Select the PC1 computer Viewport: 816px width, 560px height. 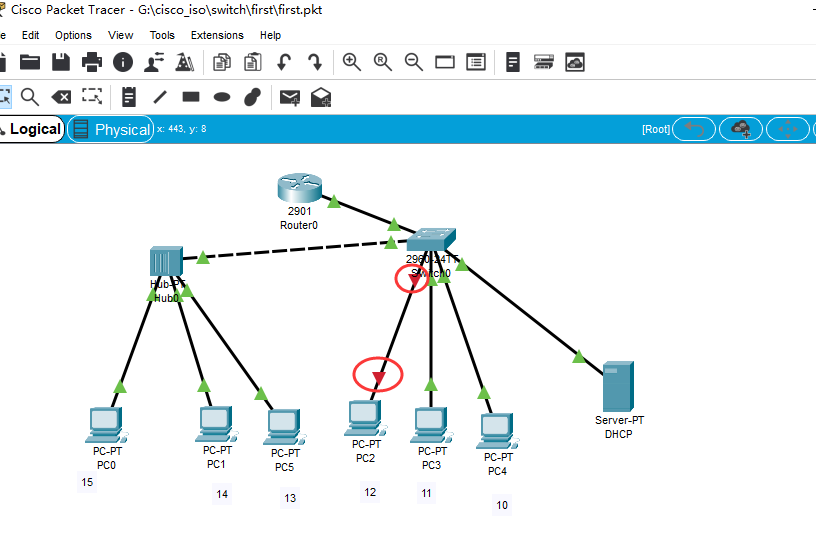point(217,425)
